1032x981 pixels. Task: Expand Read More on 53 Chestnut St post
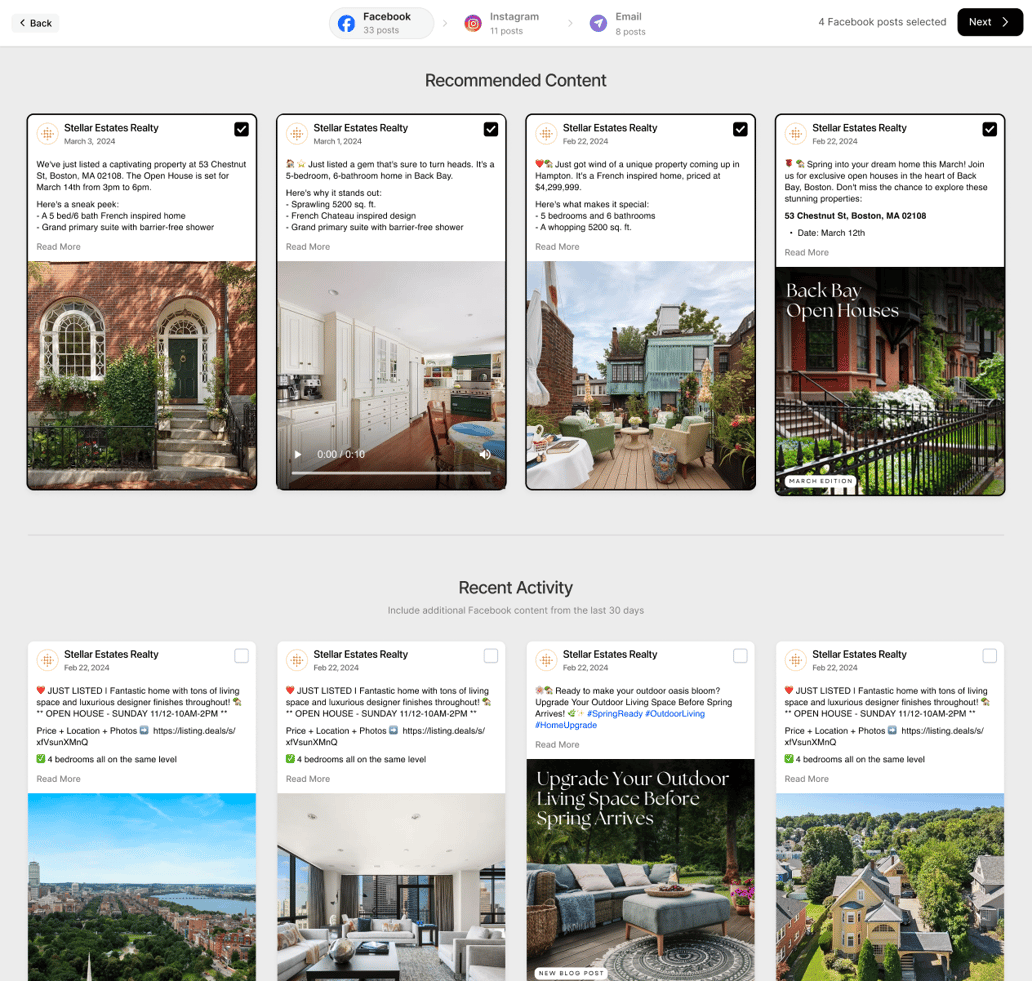point(58,247)
